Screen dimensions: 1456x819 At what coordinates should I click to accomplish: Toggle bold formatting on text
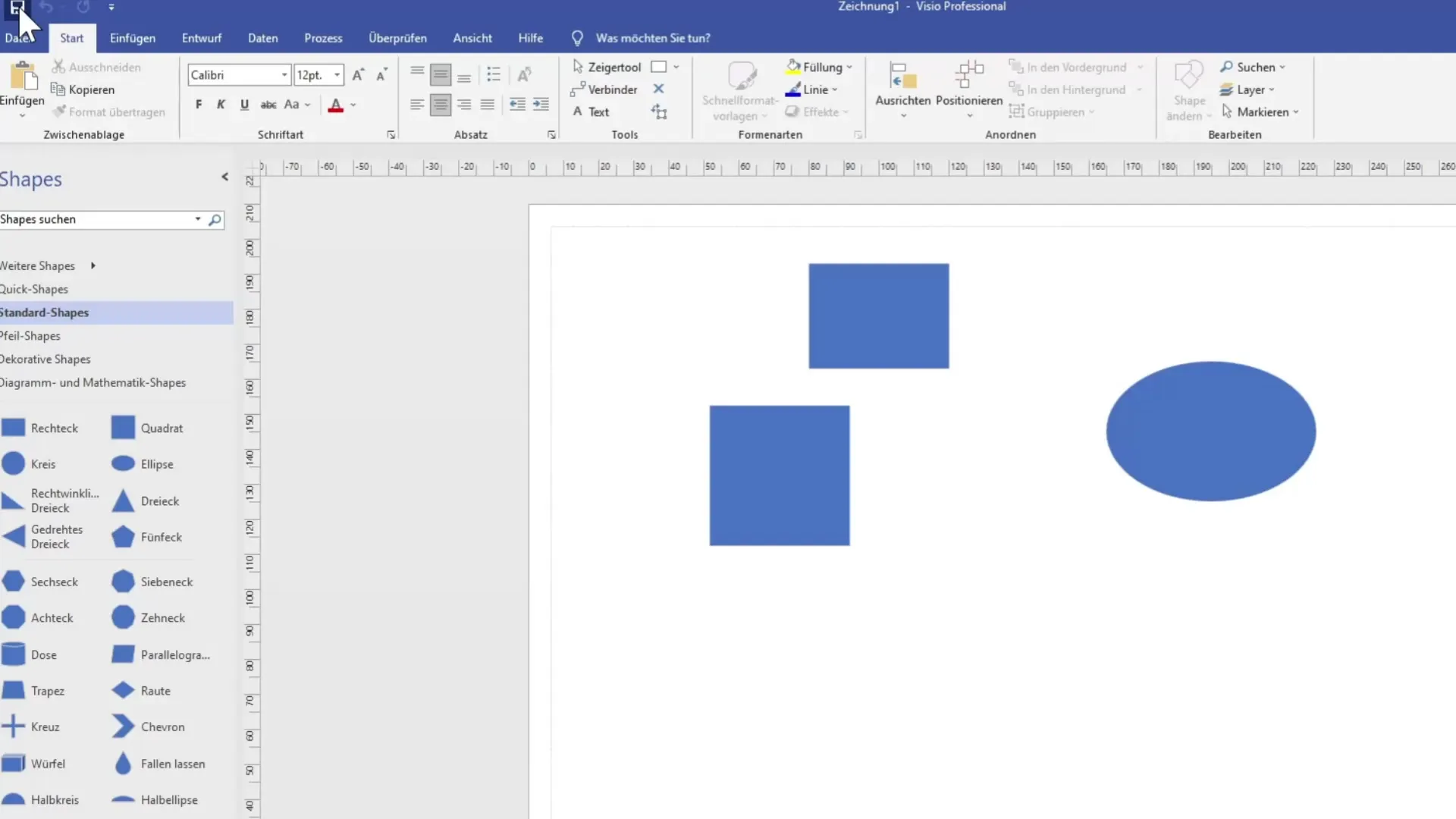click(198, 104)
